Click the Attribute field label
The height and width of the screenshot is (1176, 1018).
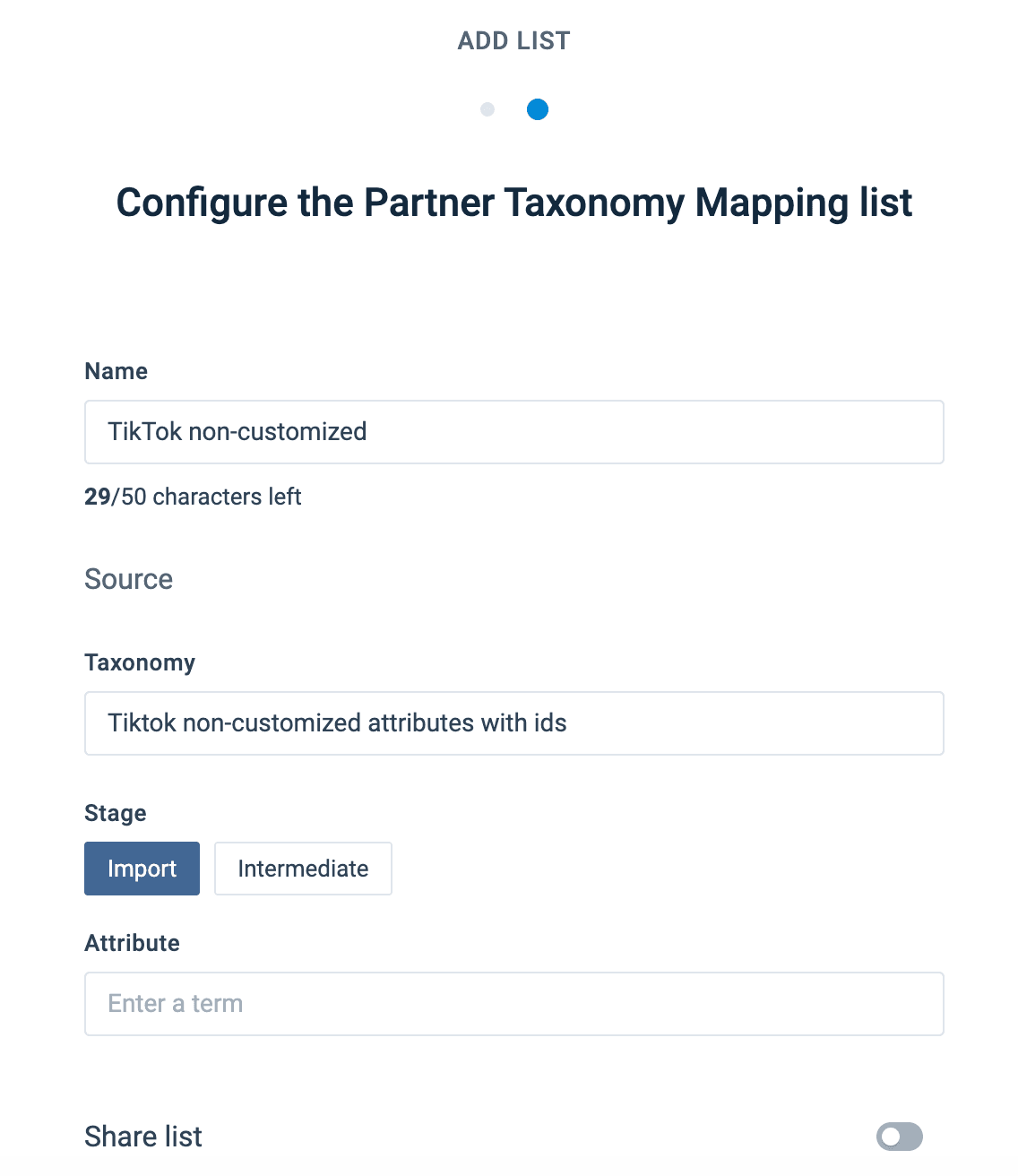point(132,943)
